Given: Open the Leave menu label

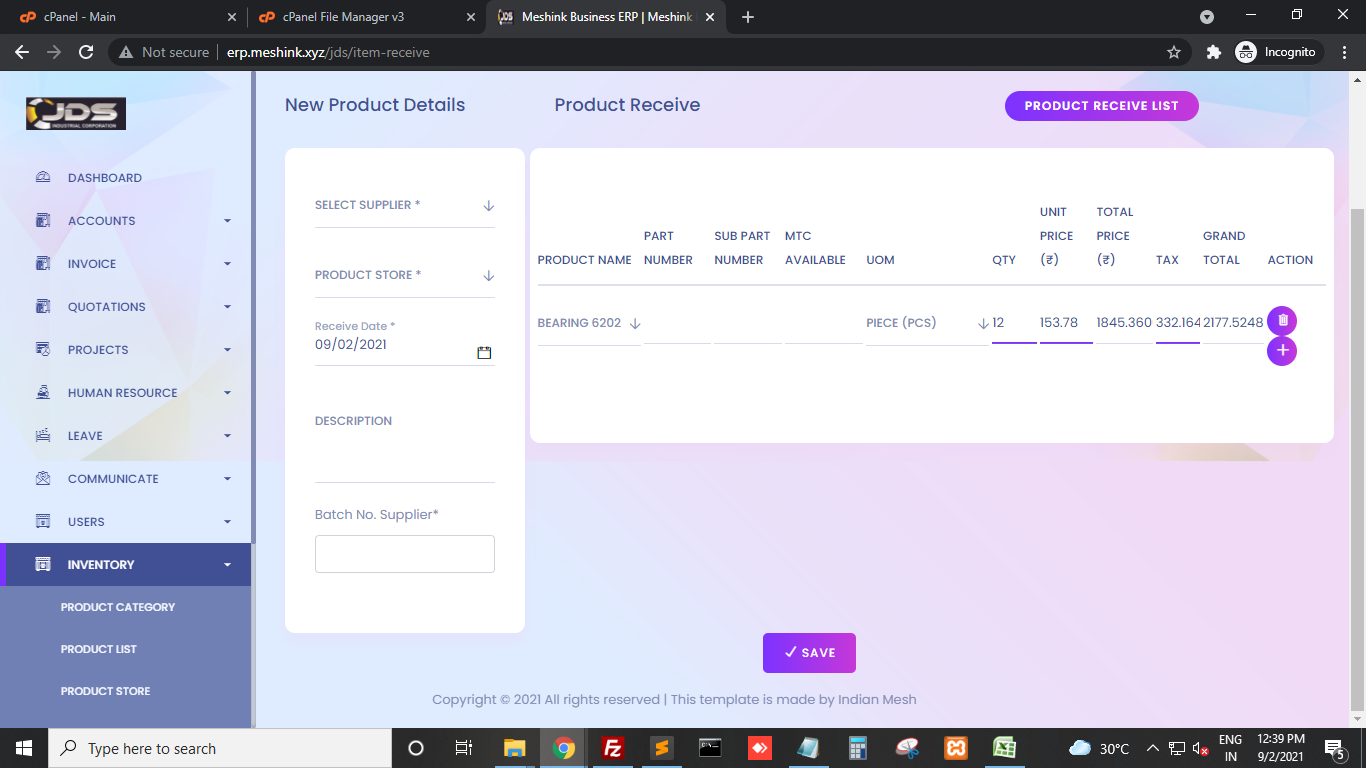Looking at the screenshot, I should point(85,436).
